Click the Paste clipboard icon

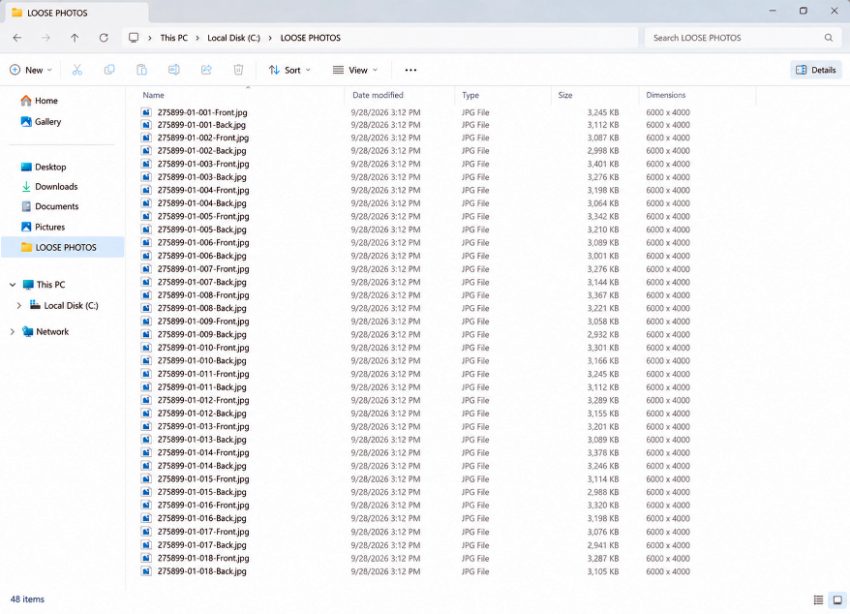point(141,70)
